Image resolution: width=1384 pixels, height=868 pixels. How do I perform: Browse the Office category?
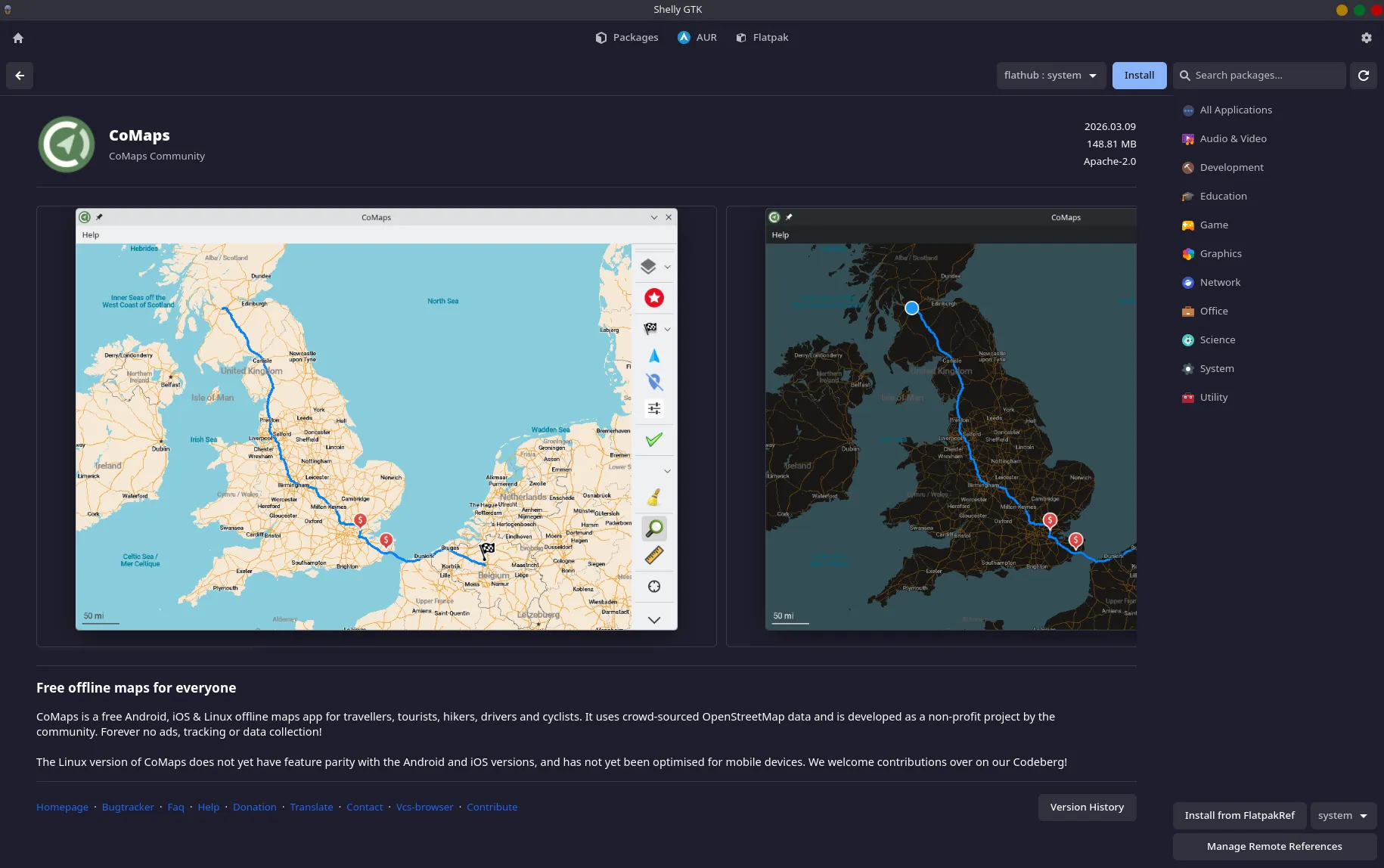pos(1274,312)
